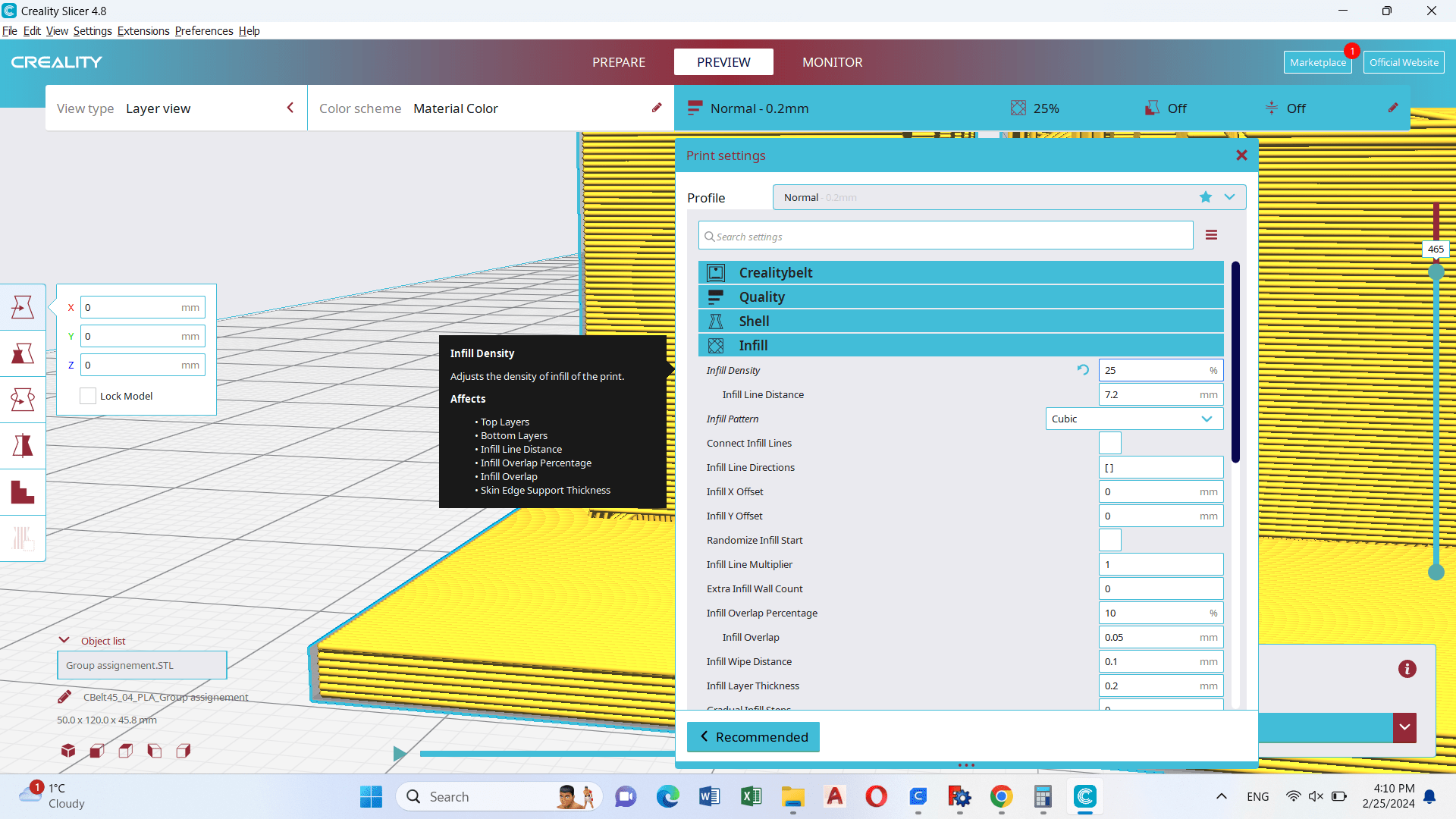
Task: Reset Infill Density with the revert arrow
Action: (x=1083, y=370)
